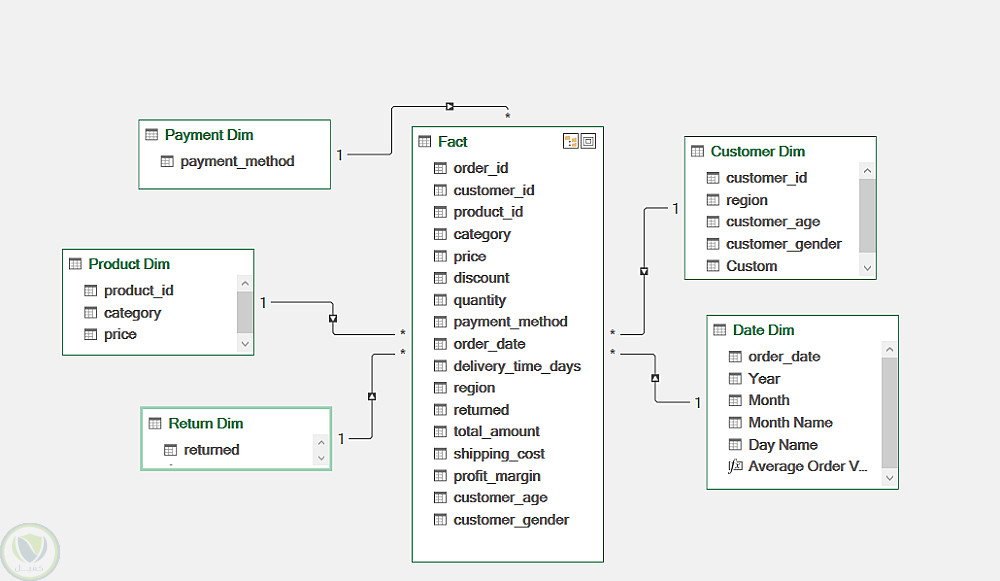Click the hierarchy icon in Fact table header

(x=571, y=142)
